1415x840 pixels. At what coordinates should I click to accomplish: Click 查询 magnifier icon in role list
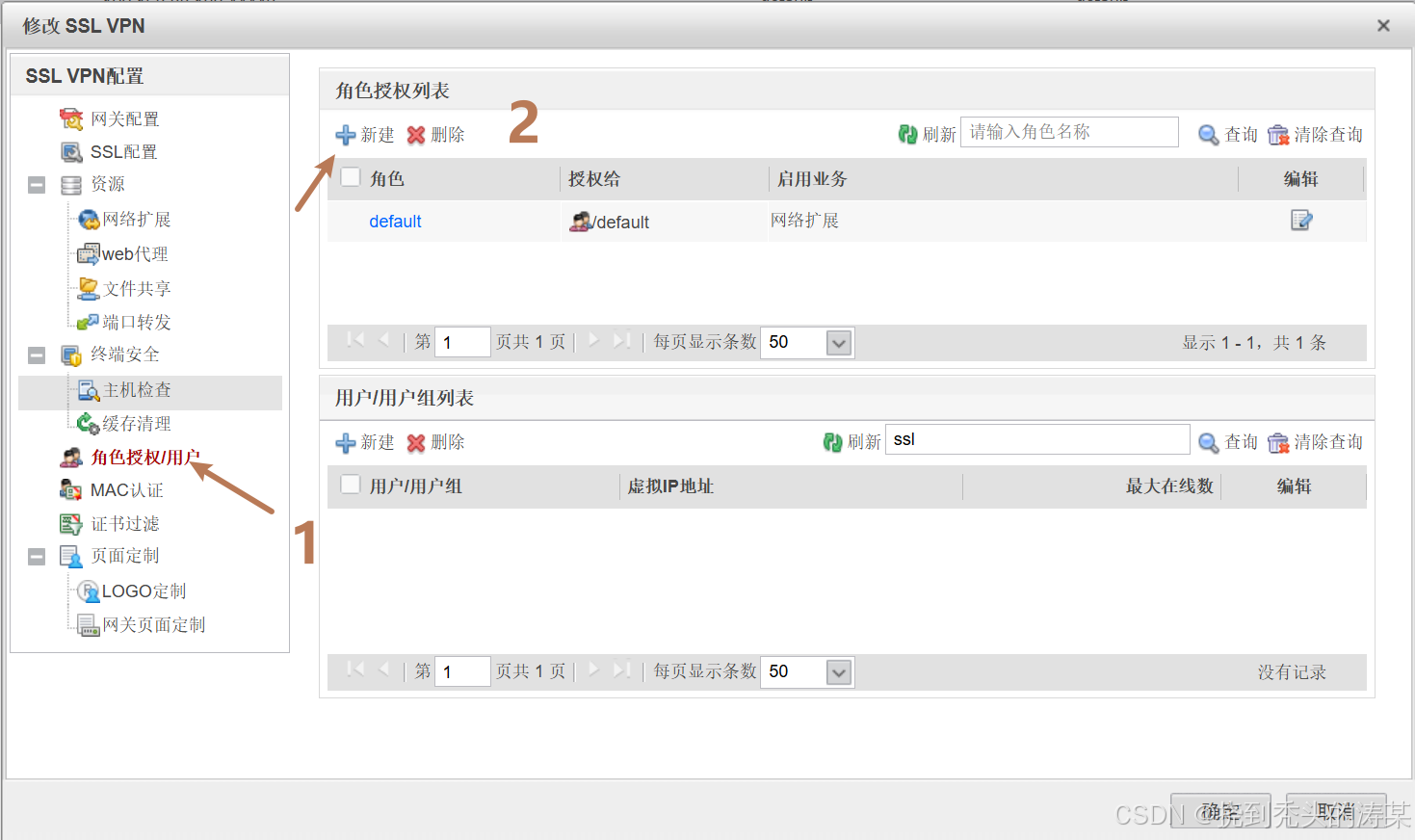1208,135
